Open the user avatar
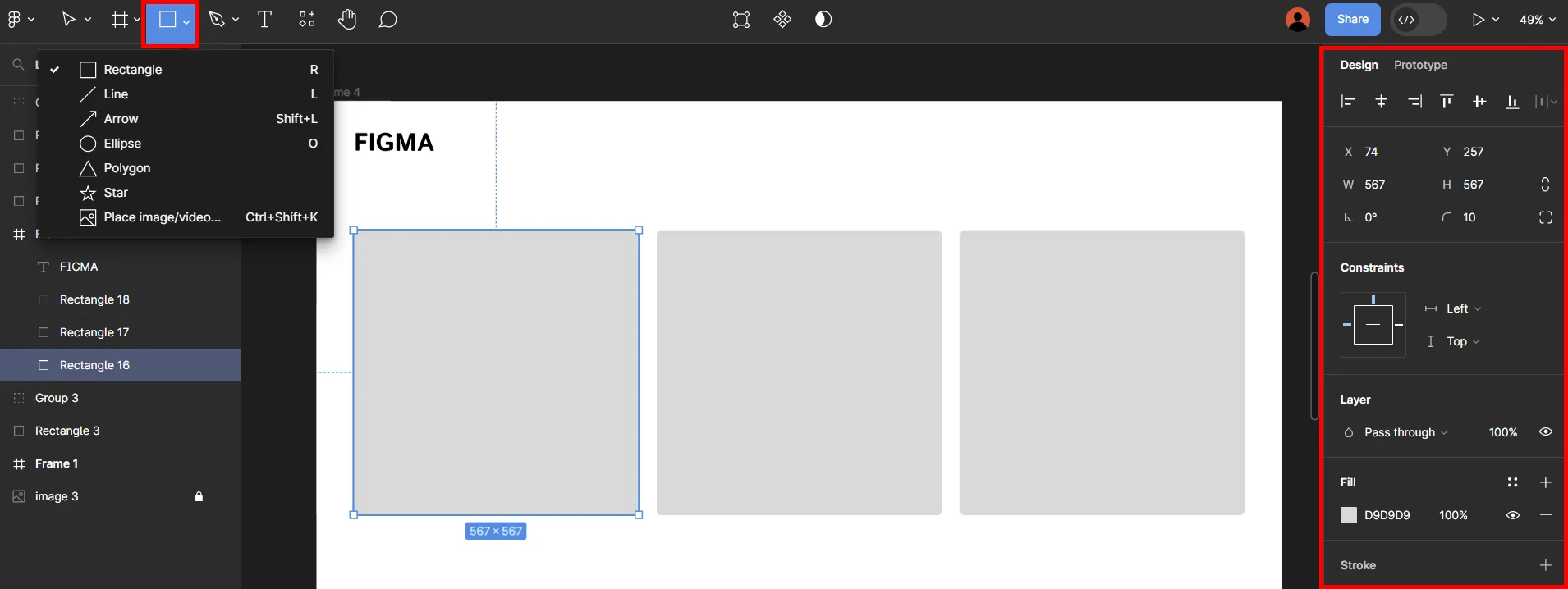Image resolution: width=1568 pixels, height=589 pixels. coord(1298,20)
